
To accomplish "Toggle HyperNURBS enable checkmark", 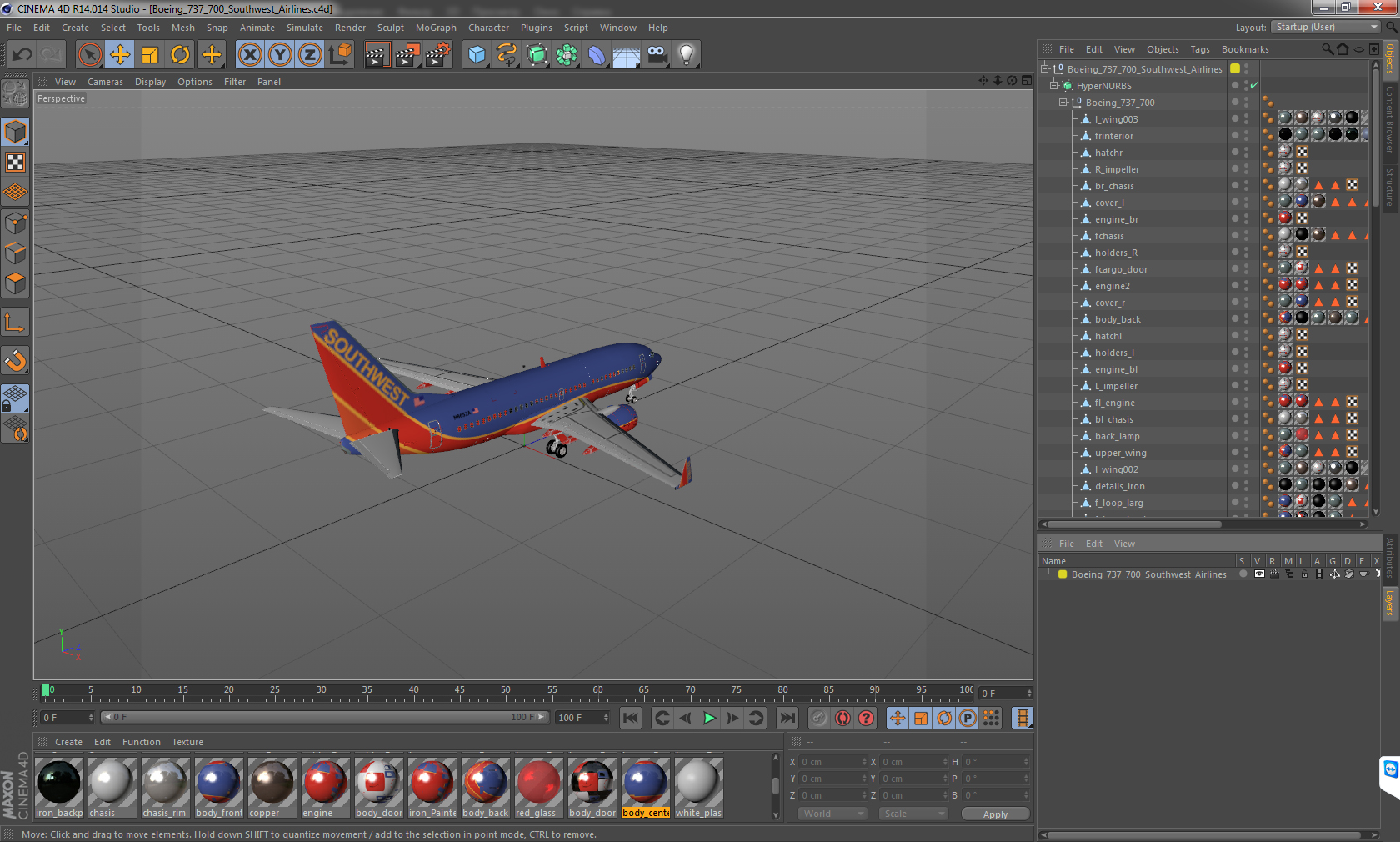I will [x=1254, y=86].
